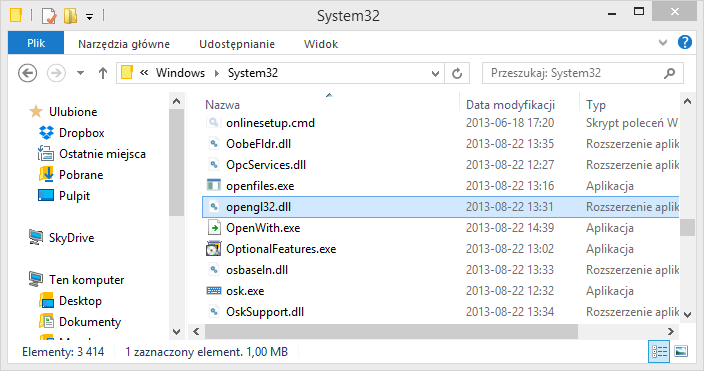Go up one folder level
Screen dimensions: 704x371
(103, 73)
